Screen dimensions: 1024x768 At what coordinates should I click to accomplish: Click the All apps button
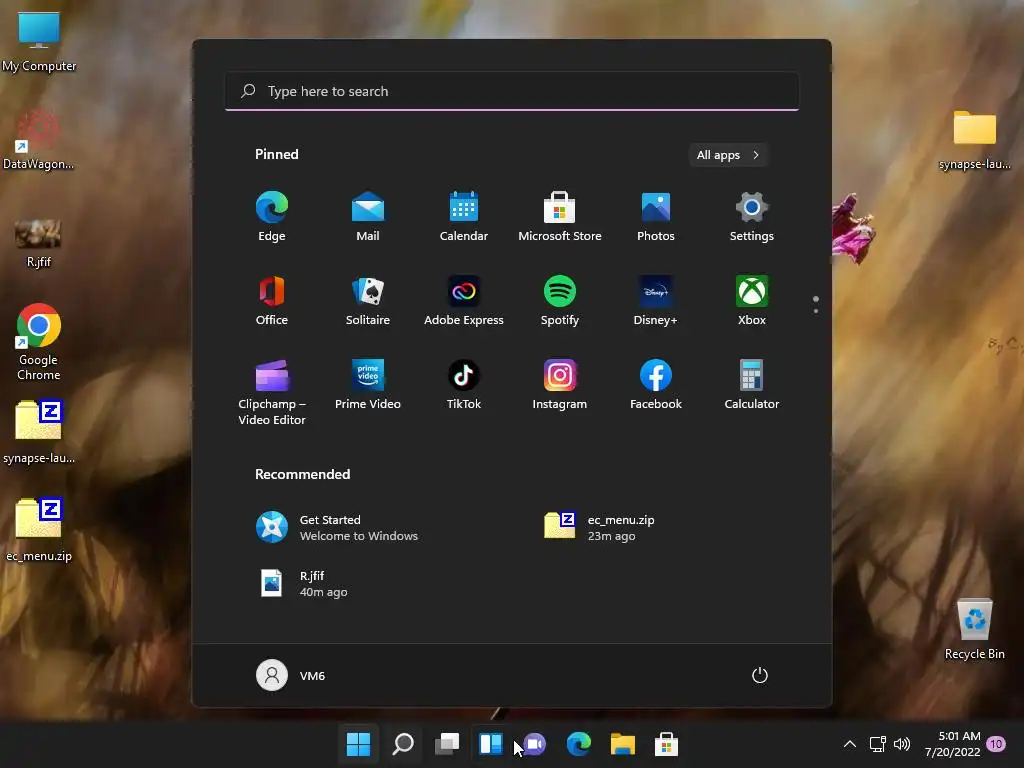(728, 155)
